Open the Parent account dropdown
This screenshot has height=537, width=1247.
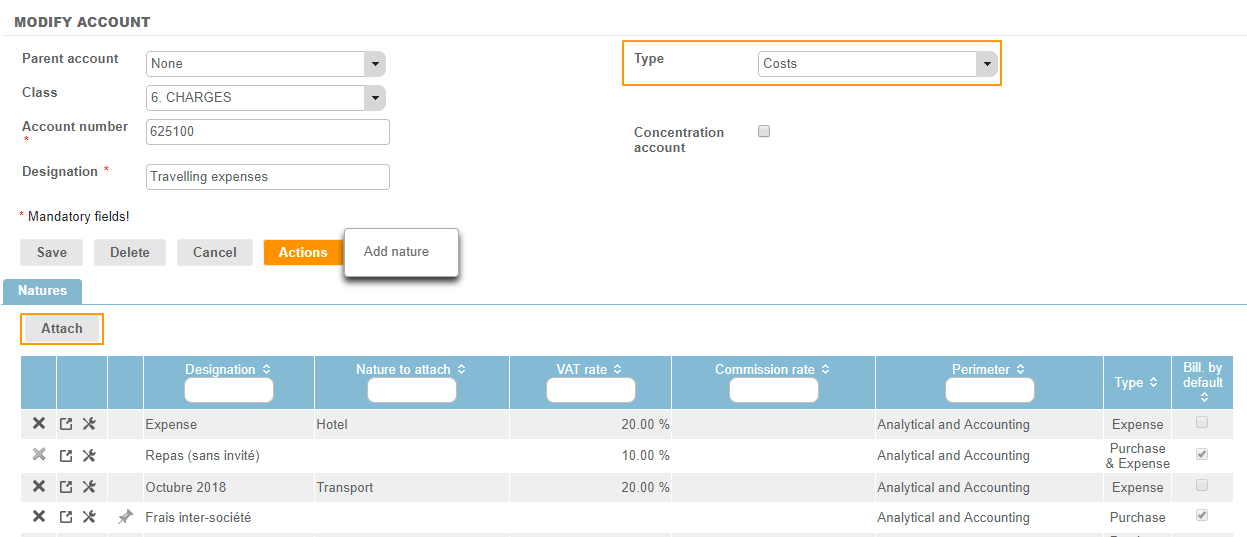coord(375,64)
